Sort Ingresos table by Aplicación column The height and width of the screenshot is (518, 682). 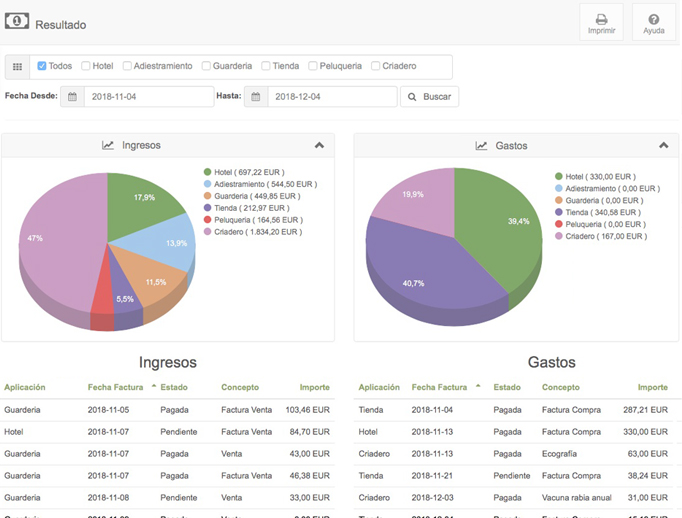[x=25, y=387]
